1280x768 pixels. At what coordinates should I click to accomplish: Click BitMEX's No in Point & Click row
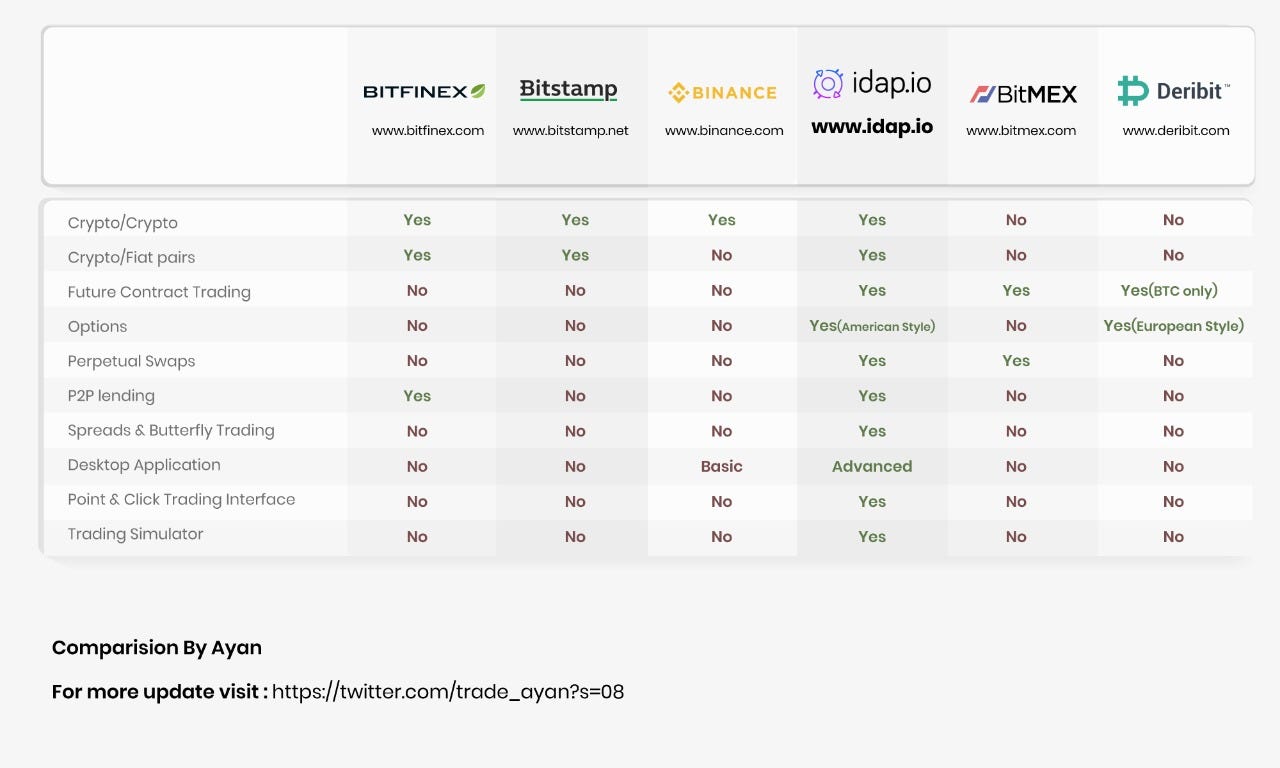(x=1016, y=501)
